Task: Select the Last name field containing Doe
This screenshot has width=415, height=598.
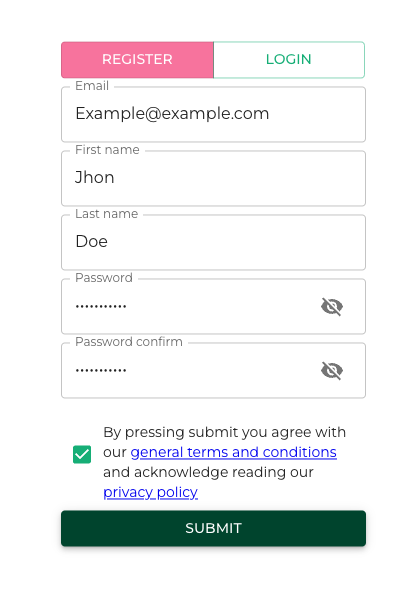Action: pos(213,243)
